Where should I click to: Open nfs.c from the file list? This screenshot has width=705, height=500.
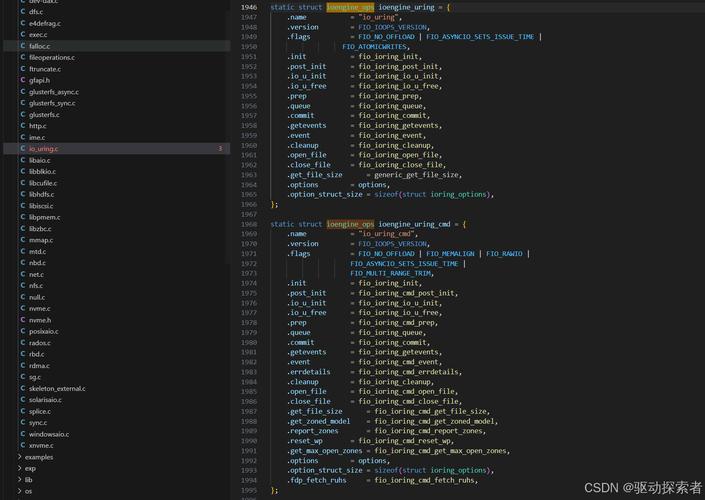[36, 286]
